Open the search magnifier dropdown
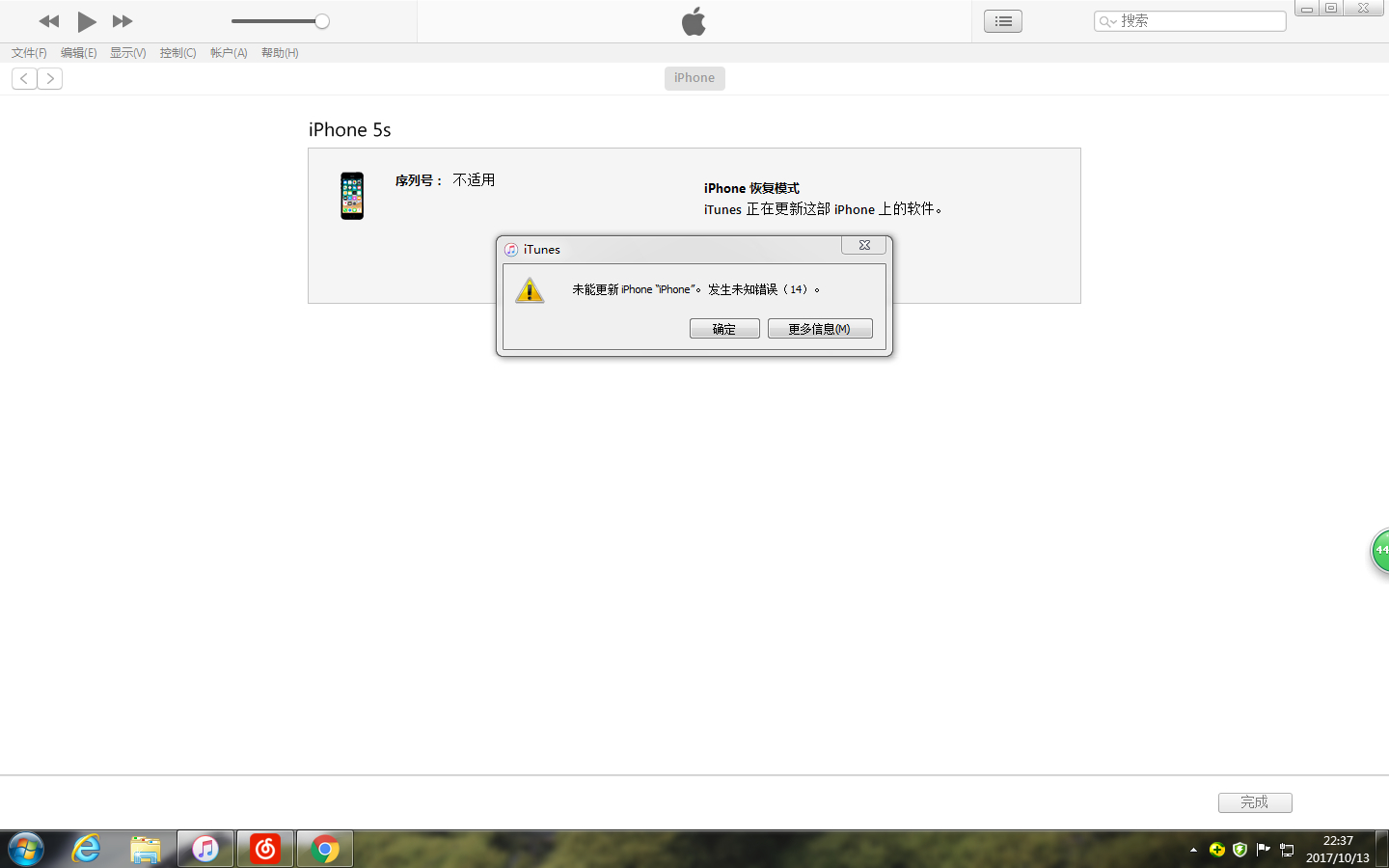Viewport: 1389px width, 868px height. click(x=1107, y=21)
